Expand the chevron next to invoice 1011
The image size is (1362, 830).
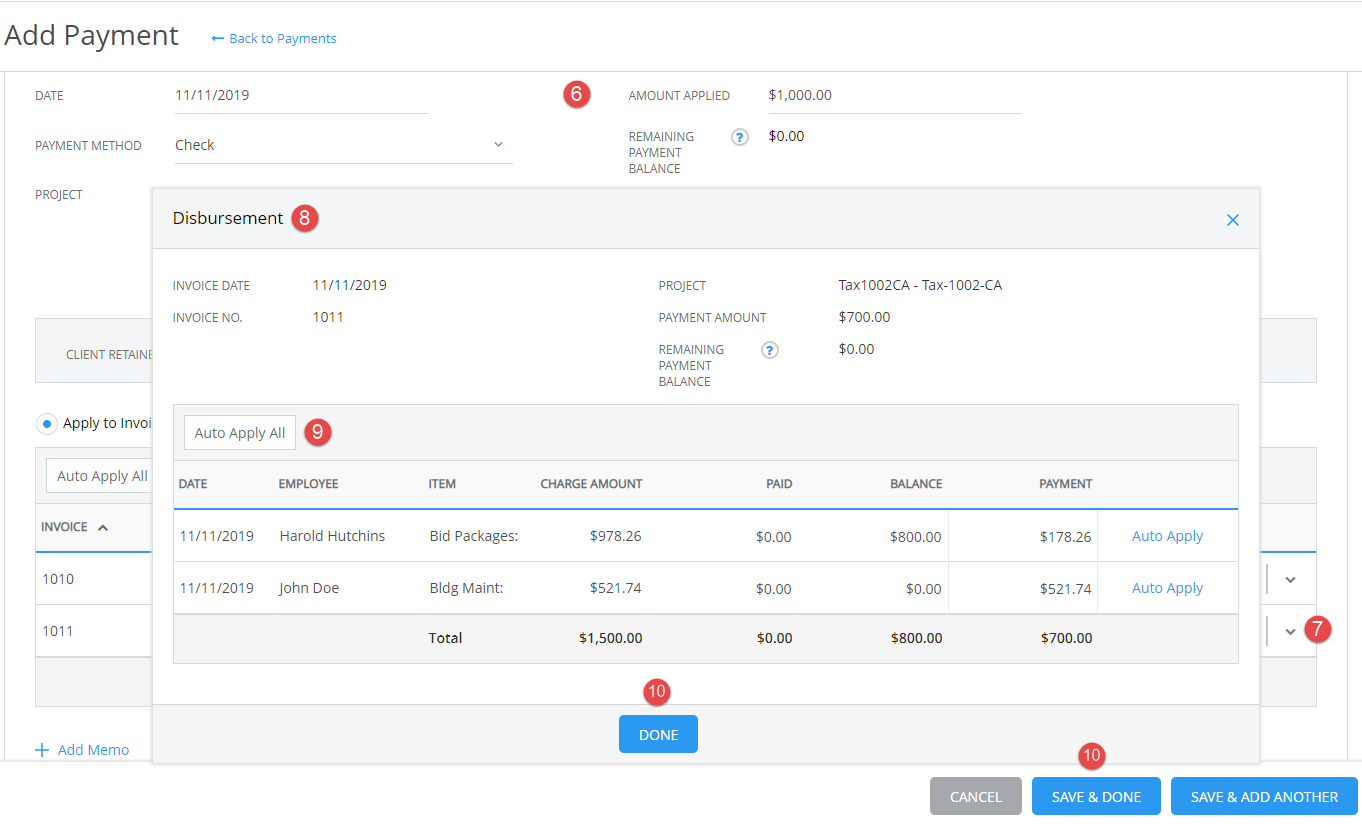(1290, 630)
